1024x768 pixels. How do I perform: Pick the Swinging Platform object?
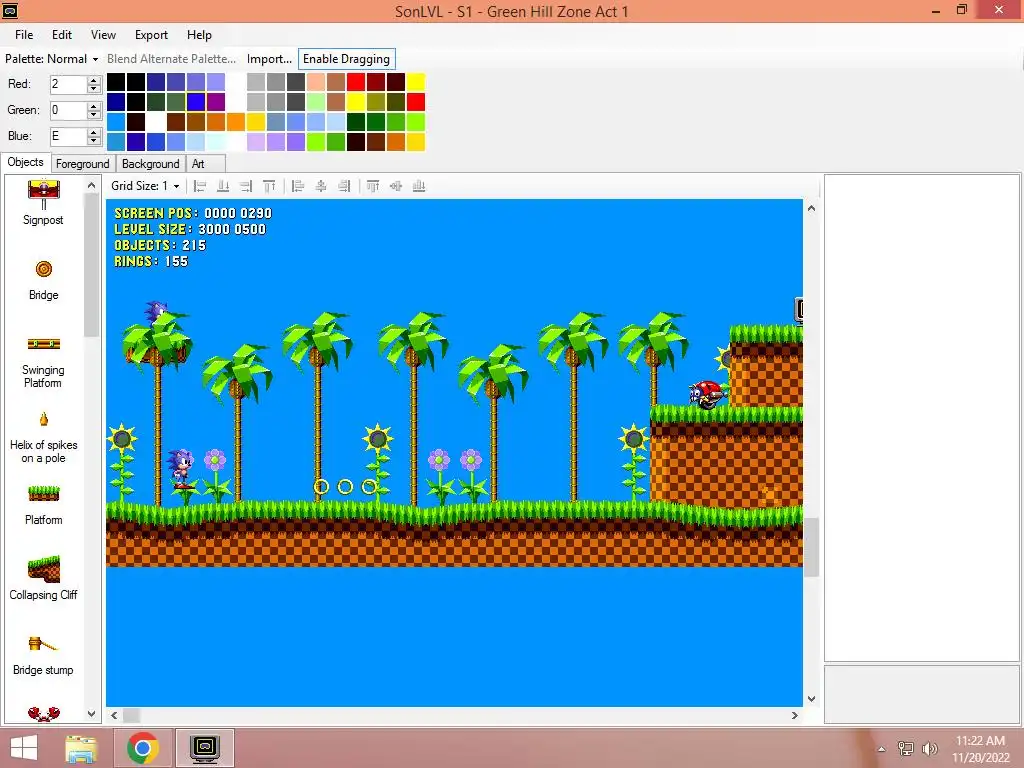(x=43, y=364)
